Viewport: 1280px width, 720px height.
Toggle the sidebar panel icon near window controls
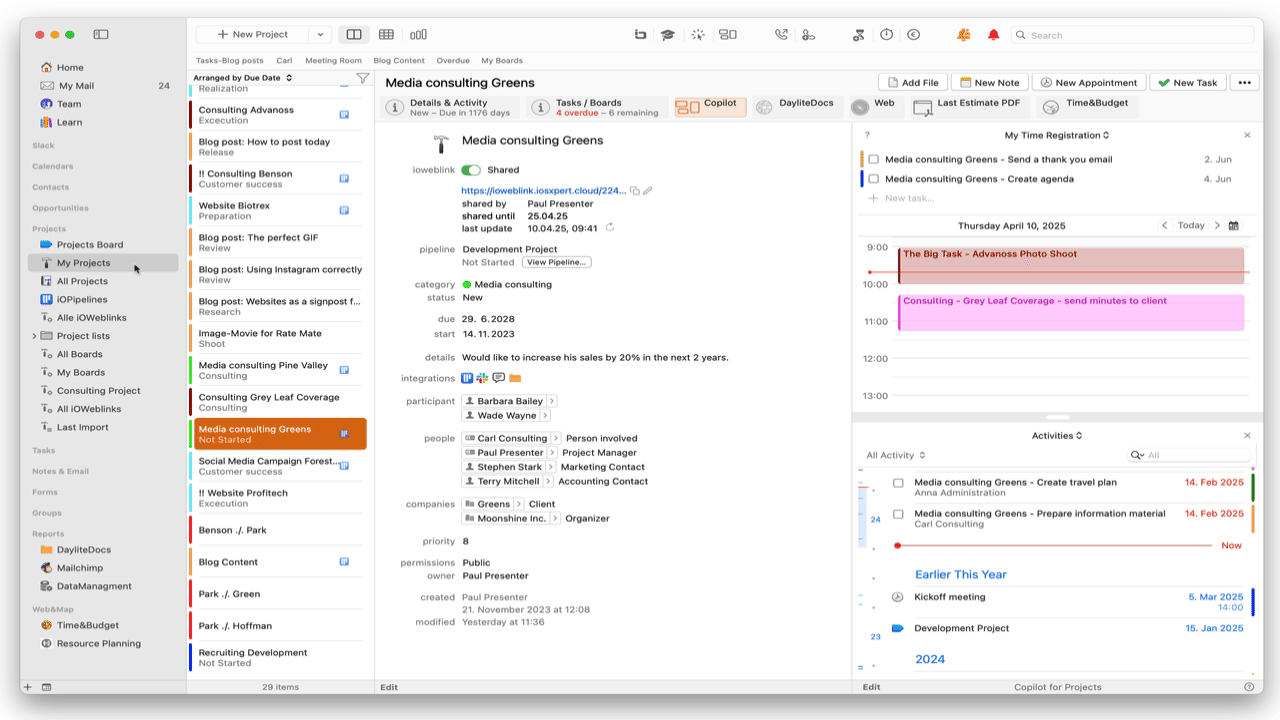pos(101,34)
